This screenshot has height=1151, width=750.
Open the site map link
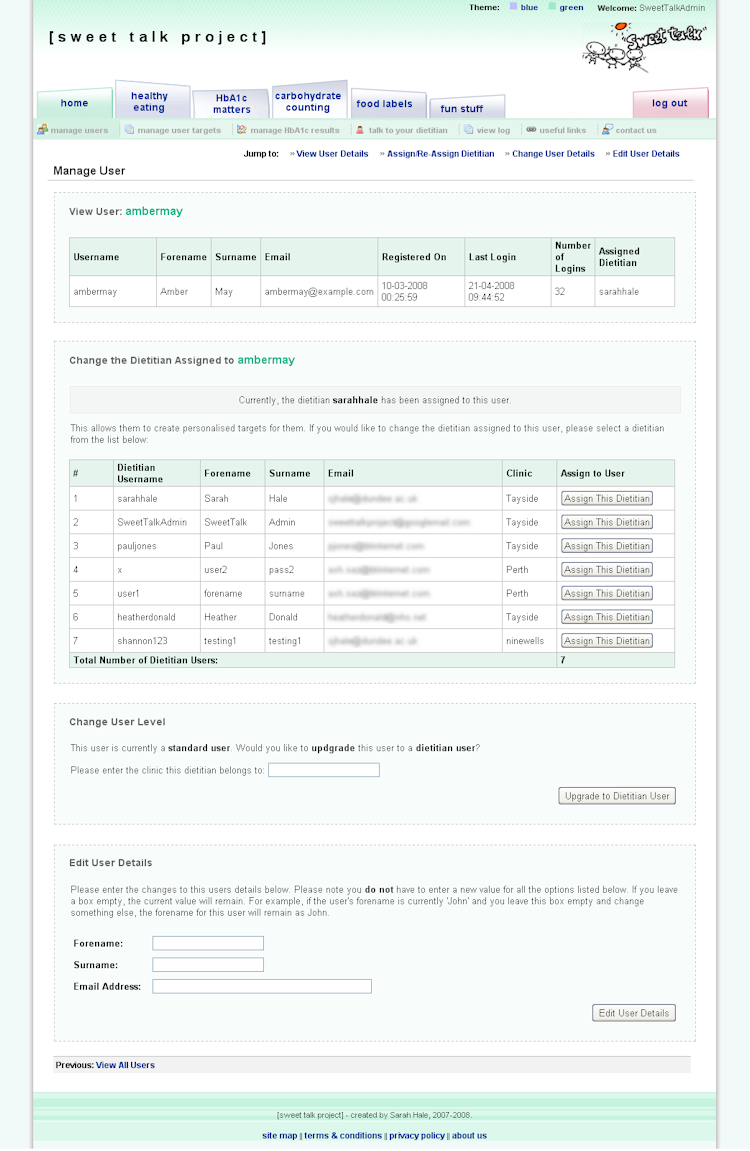click(280, 1136)
